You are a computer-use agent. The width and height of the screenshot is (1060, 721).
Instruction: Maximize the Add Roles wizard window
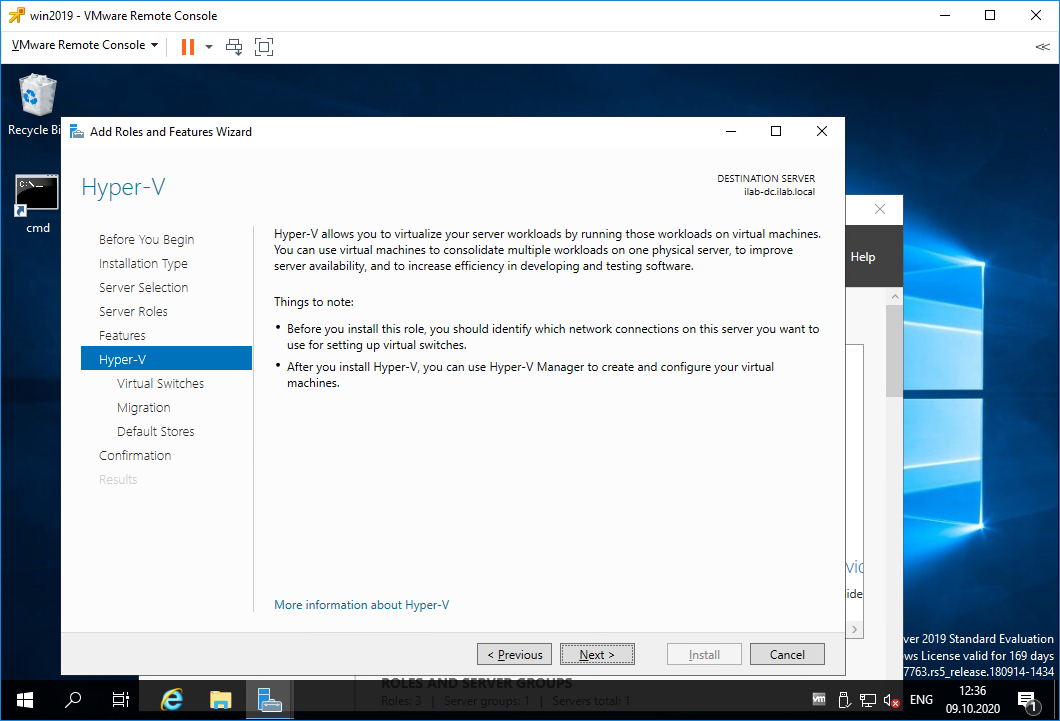776,131
